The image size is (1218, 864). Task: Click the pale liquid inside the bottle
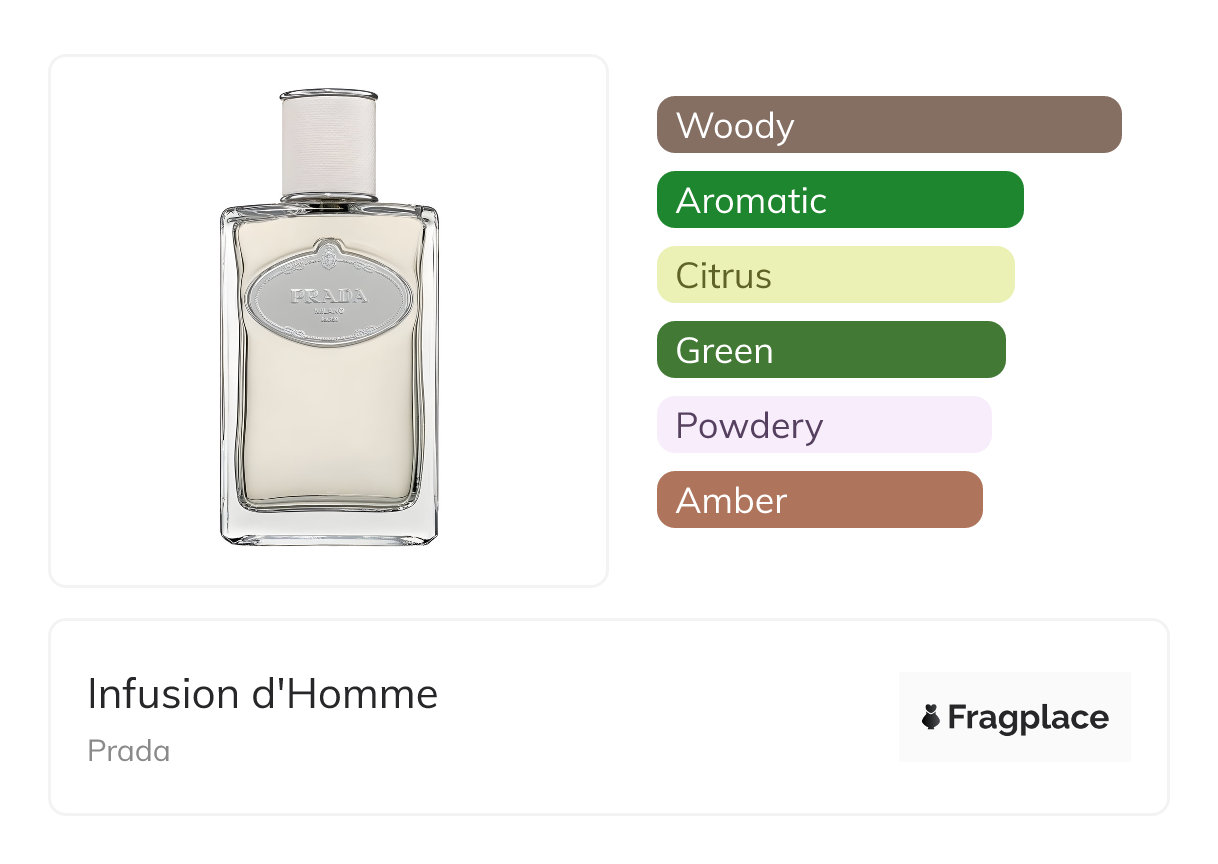(x=329, y=420)
